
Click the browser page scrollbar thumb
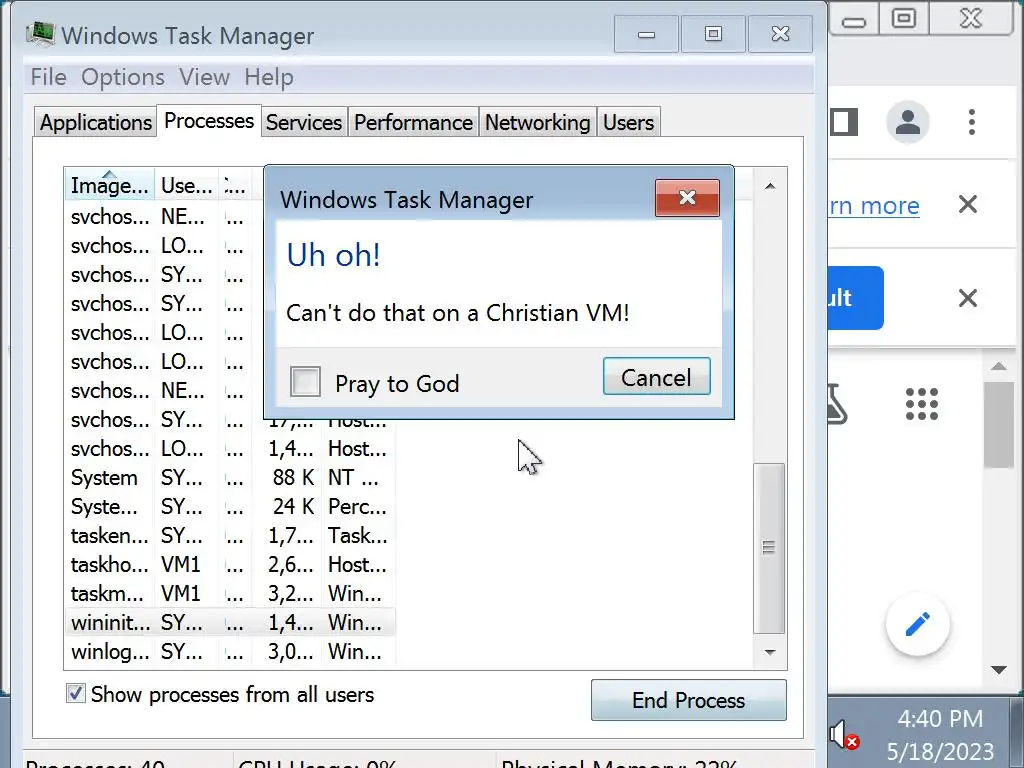pos(999,425)
